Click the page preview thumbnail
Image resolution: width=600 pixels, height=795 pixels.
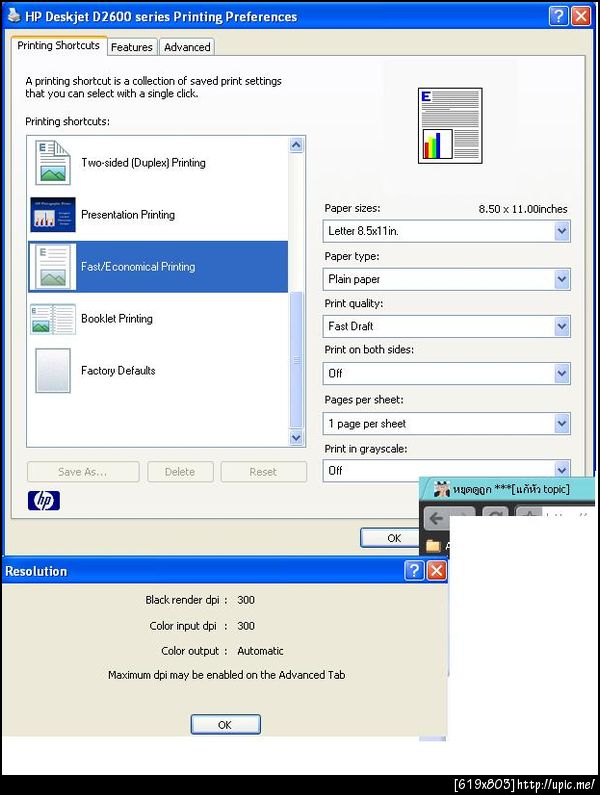click(x=450, y=126)
